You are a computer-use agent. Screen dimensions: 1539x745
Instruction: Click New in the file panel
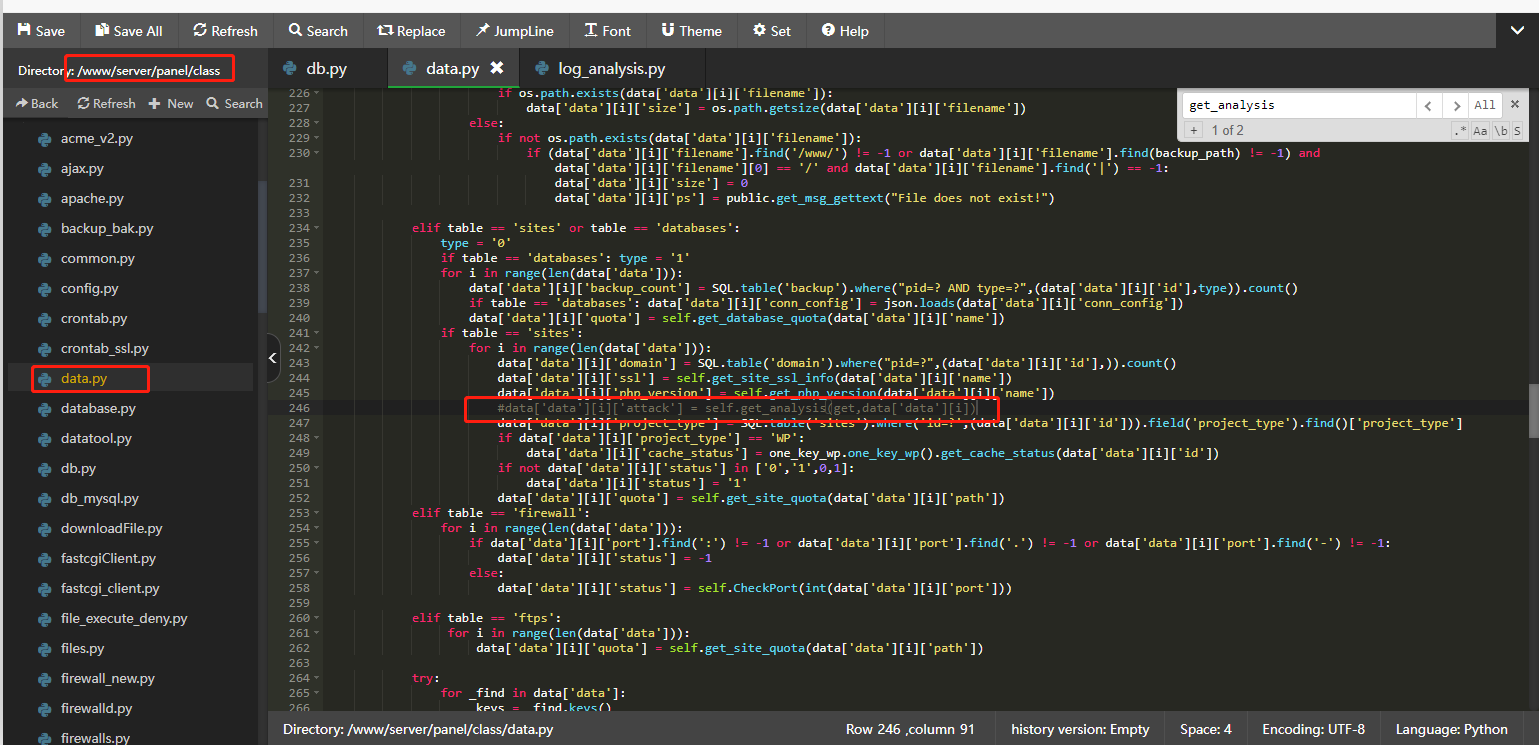tap(171, 103)
